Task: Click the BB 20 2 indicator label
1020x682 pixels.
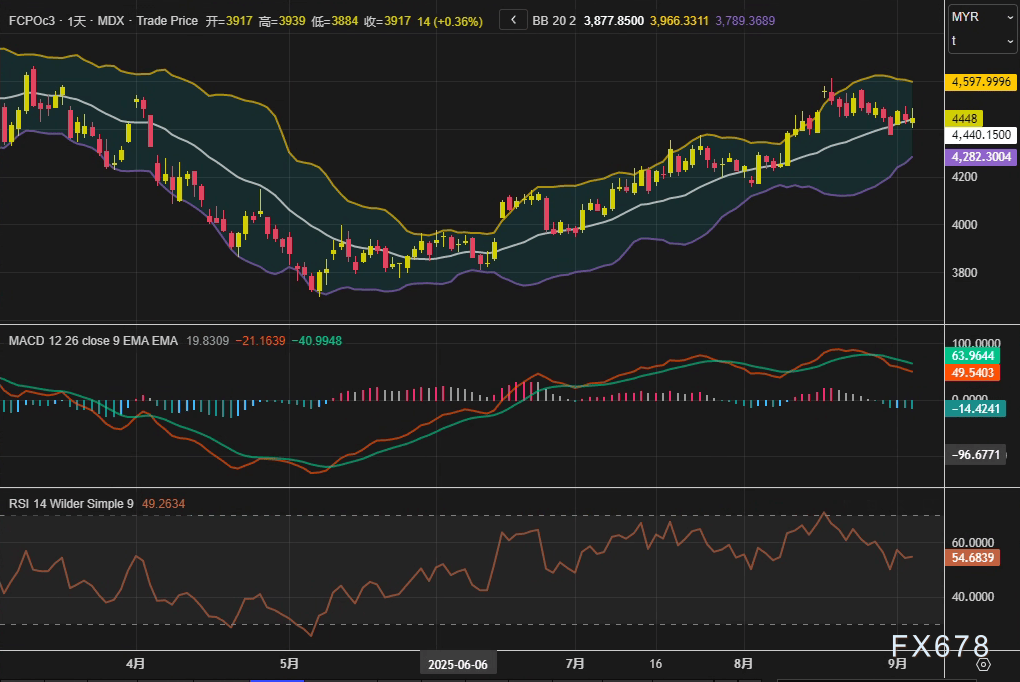Action: 553,21
